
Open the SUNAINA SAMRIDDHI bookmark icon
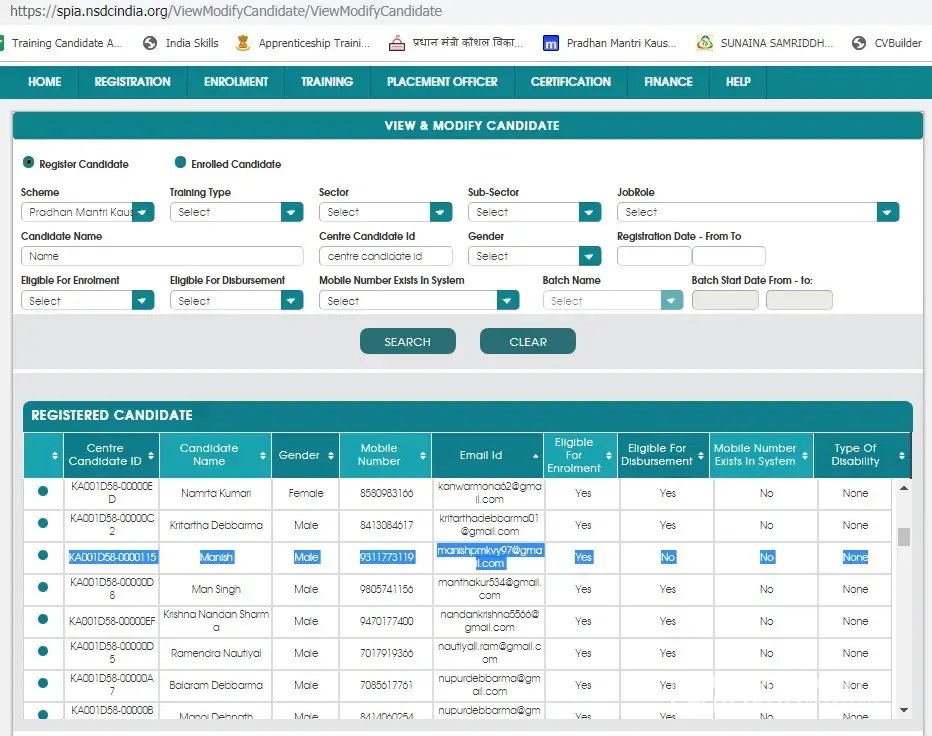tap(705, 43)
